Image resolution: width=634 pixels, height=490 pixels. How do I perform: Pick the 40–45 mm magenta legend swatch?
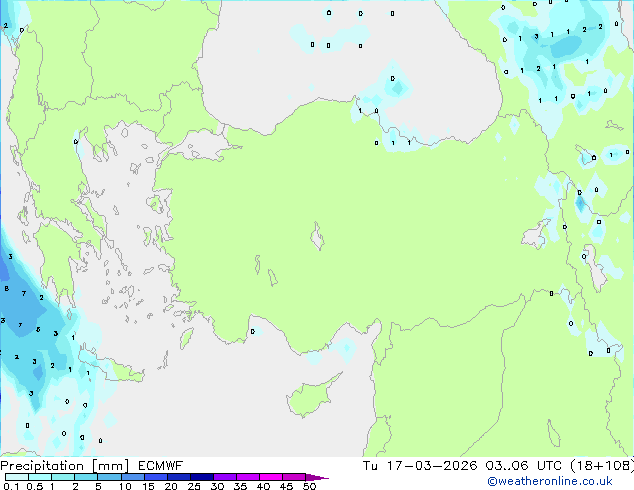[271, 477]
